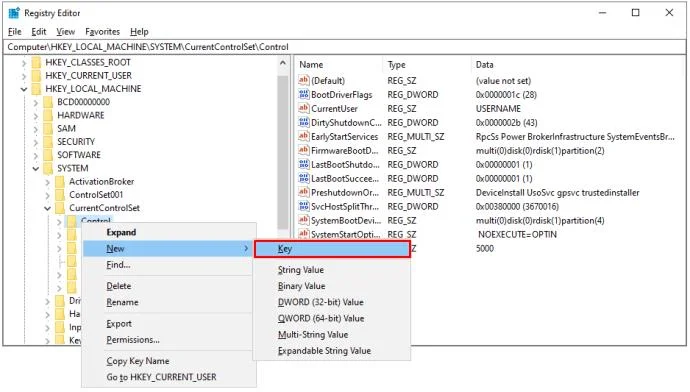This screenshot has width=690, height=392.
Task: Click the Registry Editor app icon in title bar
Action: [14, 13]
